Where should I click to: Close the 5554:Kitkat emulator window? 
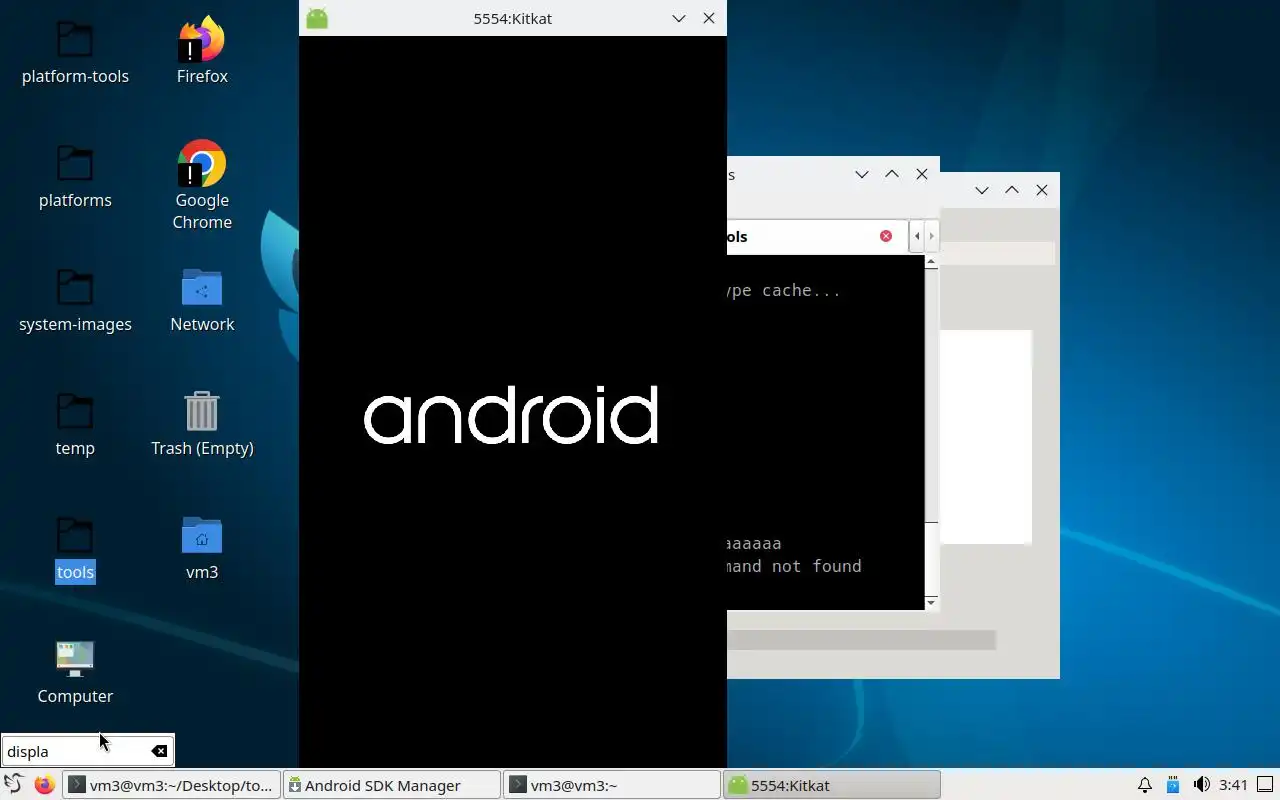[x=709, y=18]
